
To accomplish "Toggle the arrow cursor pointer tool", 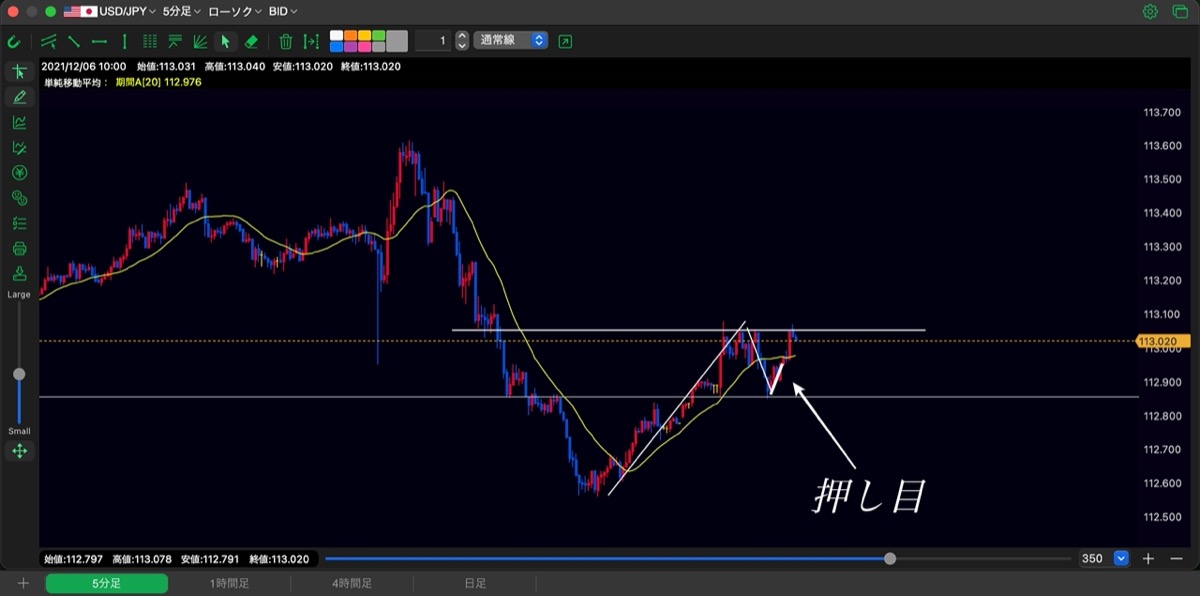I will pyautogui.click(x=225, y=41).
